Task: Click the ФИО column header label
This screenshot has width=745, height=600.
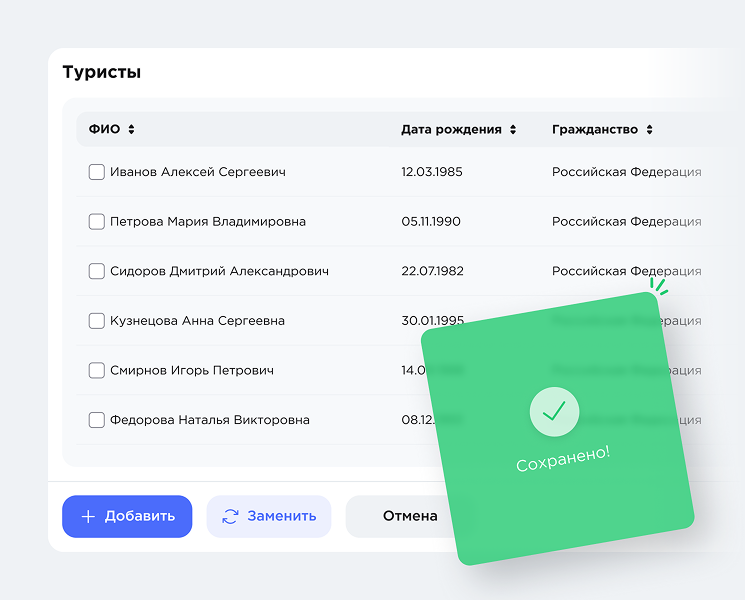Action: (104, 130)
